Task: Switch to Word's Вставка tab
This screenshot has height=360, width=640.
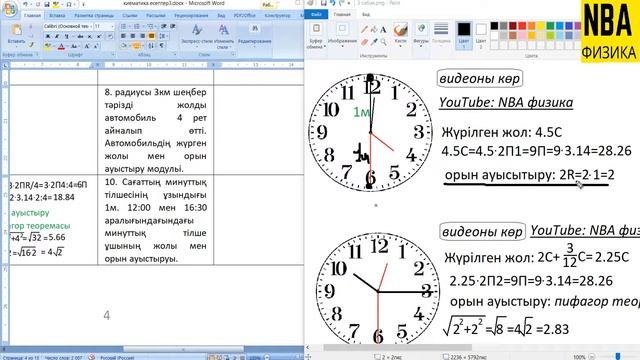Action: coord(57,16)
